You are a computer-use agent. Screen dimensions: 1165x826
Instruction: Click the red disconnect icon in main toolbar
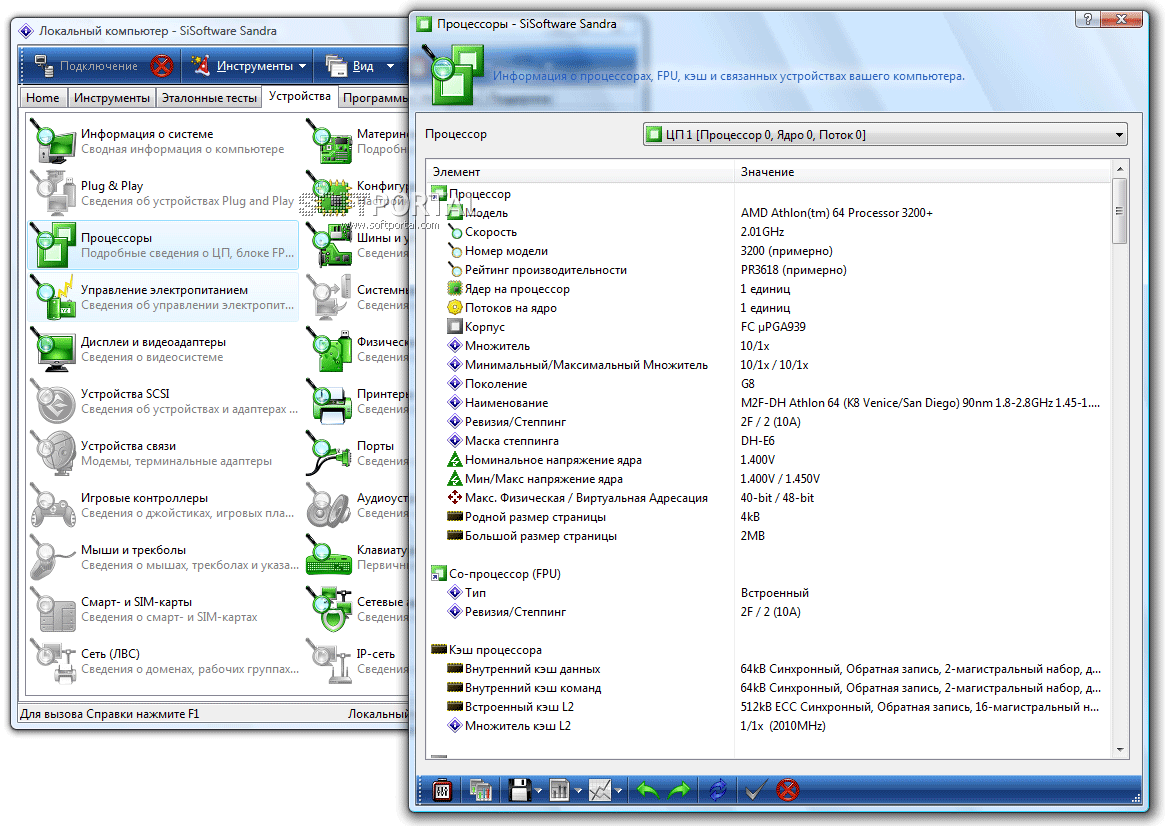[161, 66]
